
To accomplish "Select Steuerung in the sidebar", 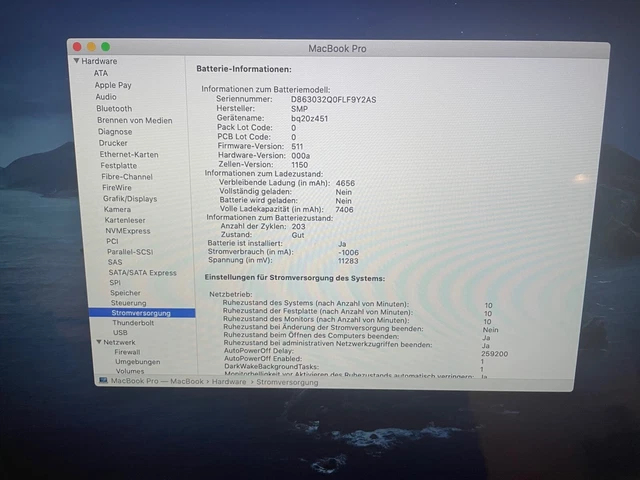I will coord(129,303).
